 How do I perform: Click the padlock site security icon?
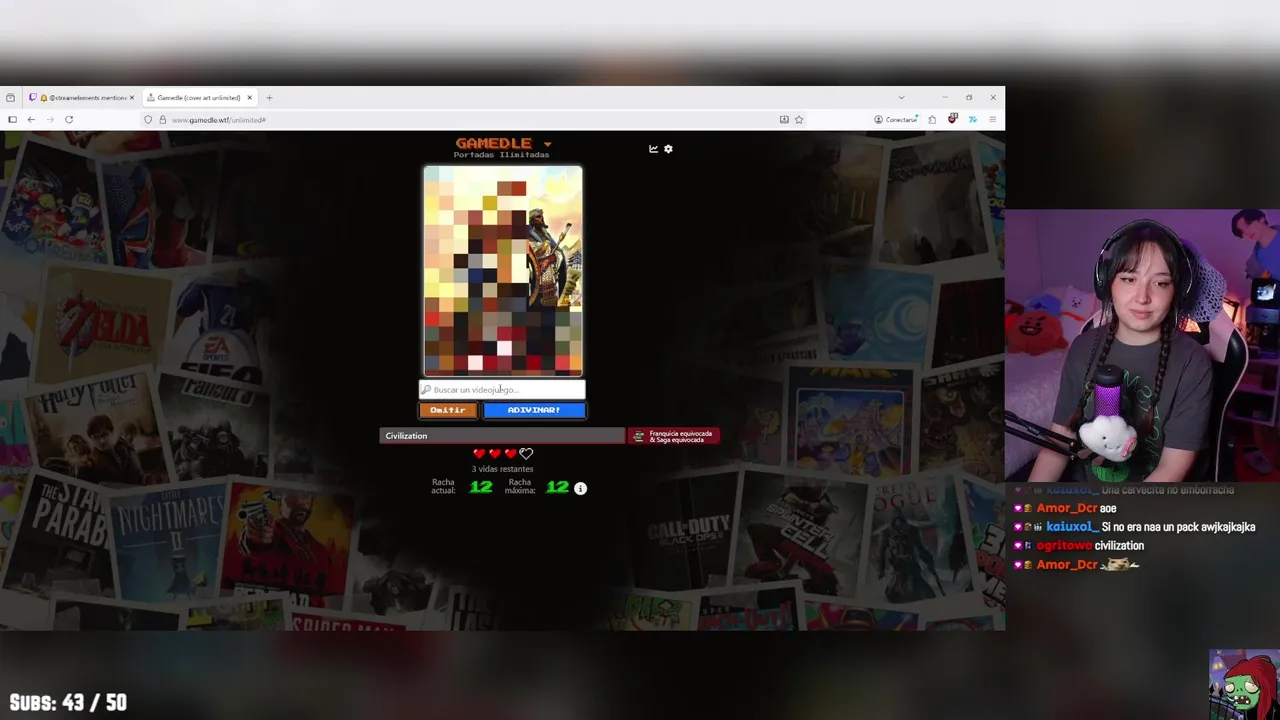pos(162,120)
